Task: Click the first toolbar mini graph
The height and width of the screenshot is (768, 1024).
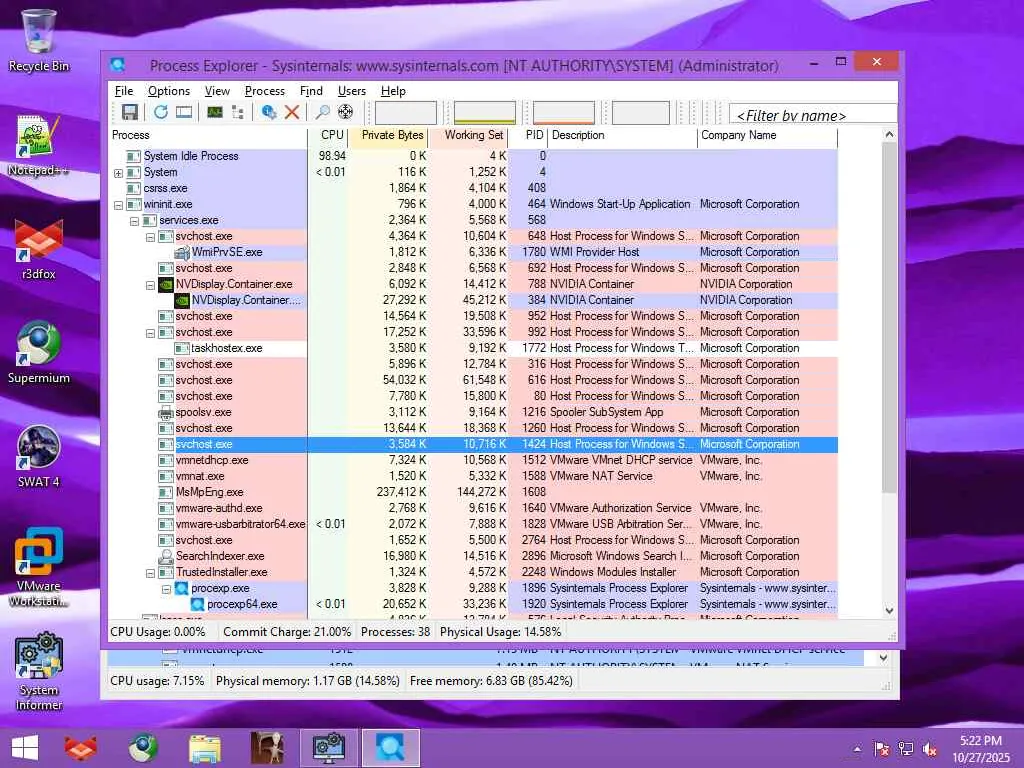Action: click(406, 112)
